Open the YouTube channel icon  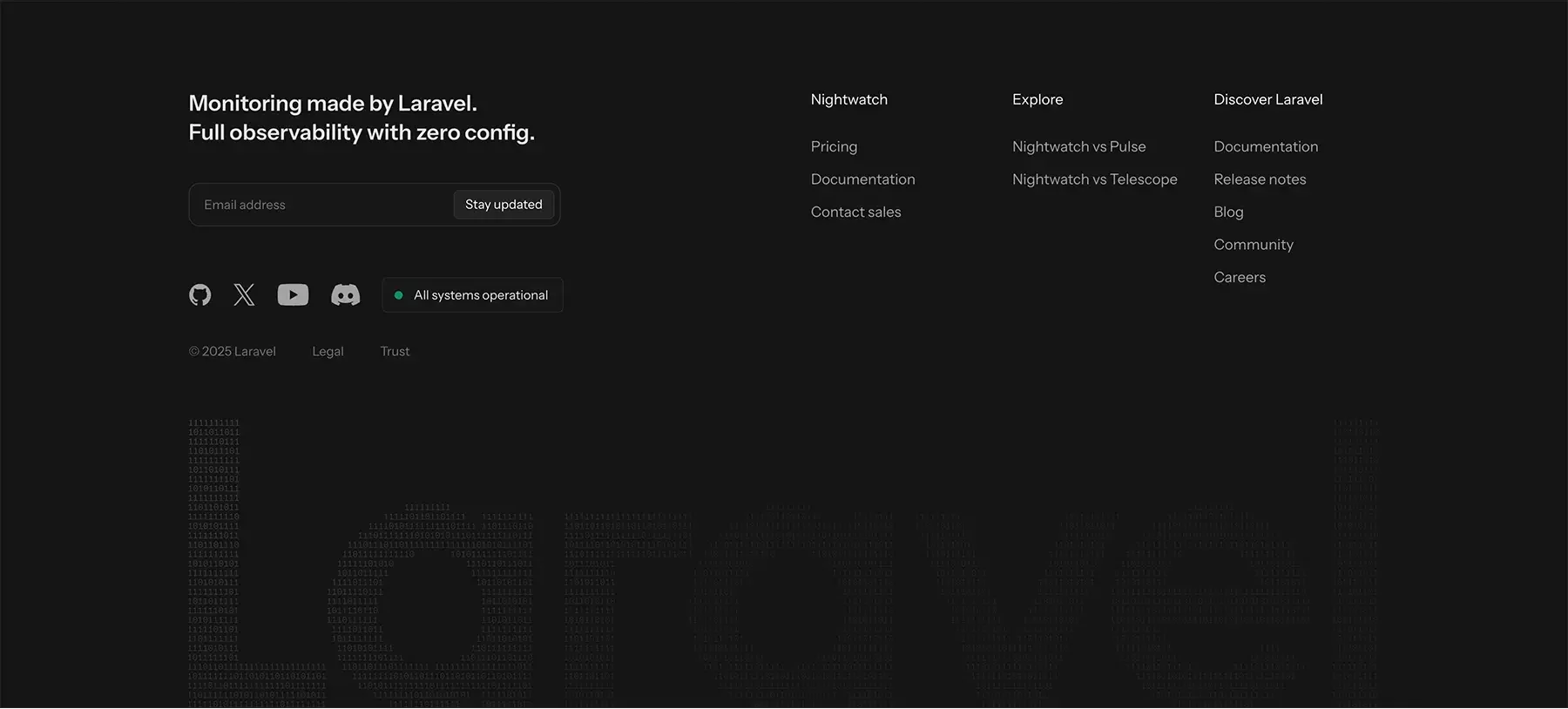[293, 295]
